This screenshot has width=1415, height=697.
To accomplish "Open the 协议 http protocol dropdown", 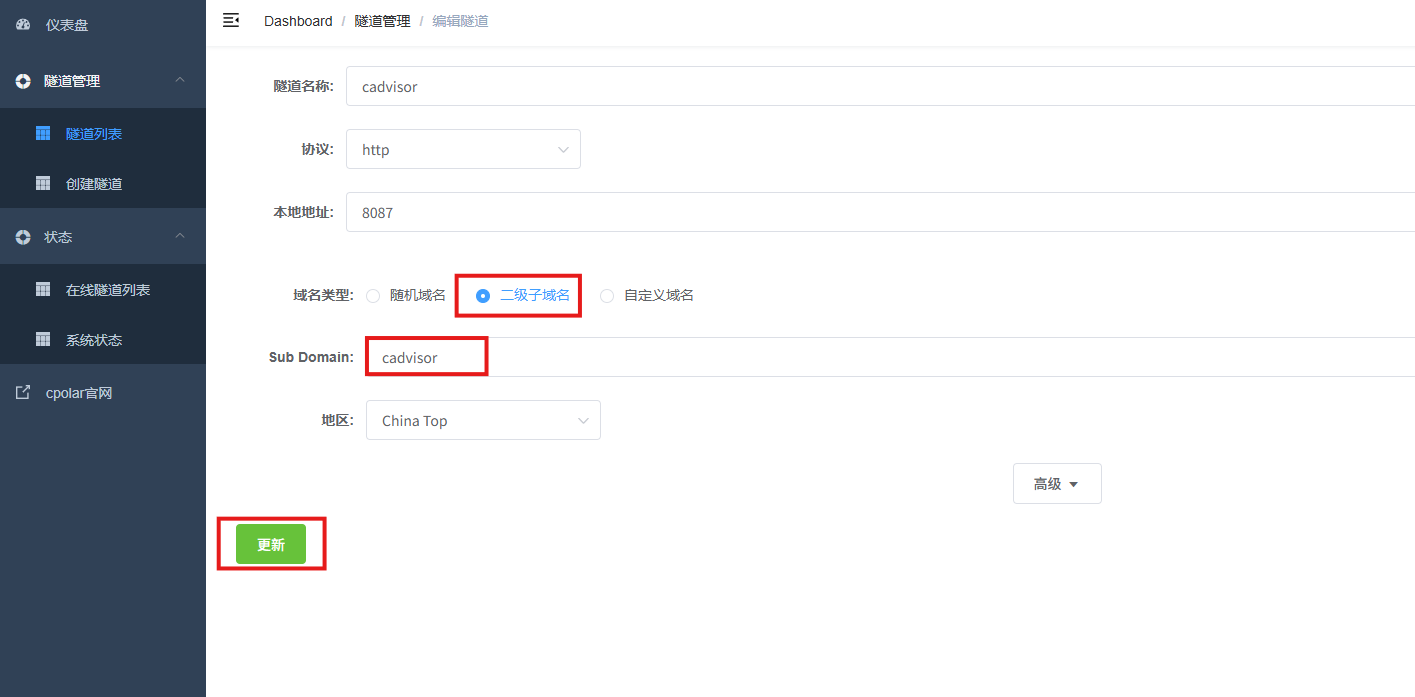I will [x=463, y=149].
